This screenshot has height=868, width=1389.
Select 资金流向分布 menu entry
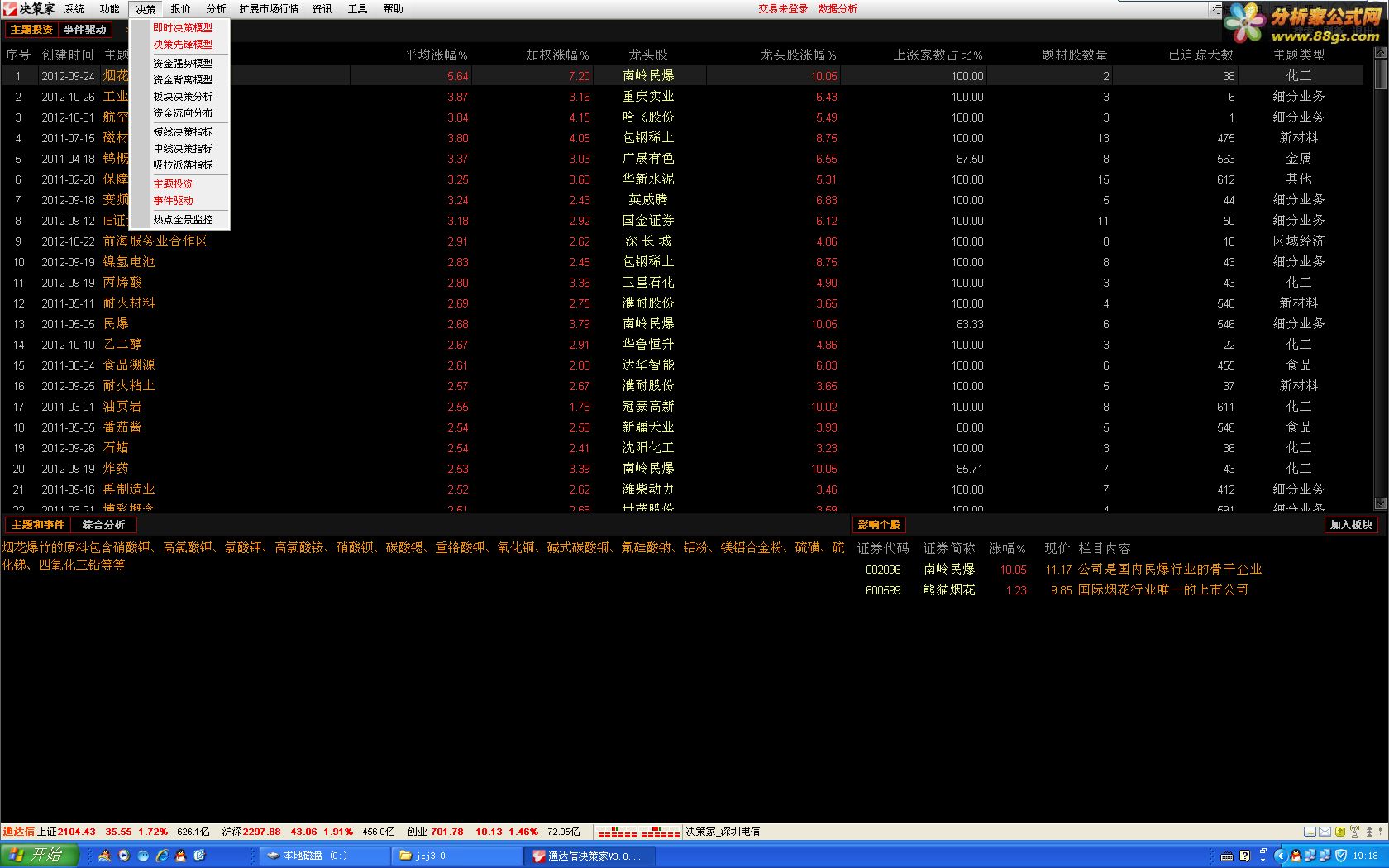coord(180,113)
